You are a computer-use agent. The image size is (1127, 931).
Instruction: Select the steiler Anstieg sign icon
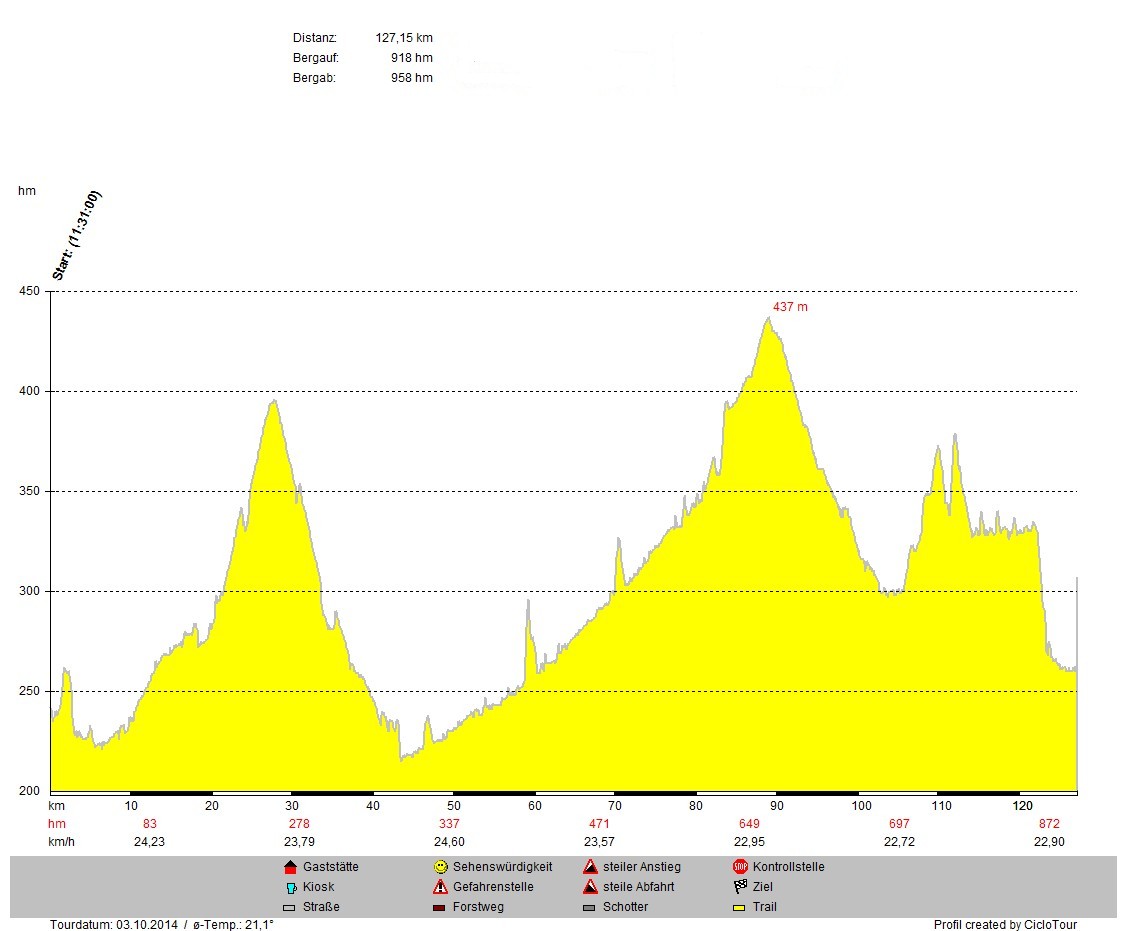590,867
